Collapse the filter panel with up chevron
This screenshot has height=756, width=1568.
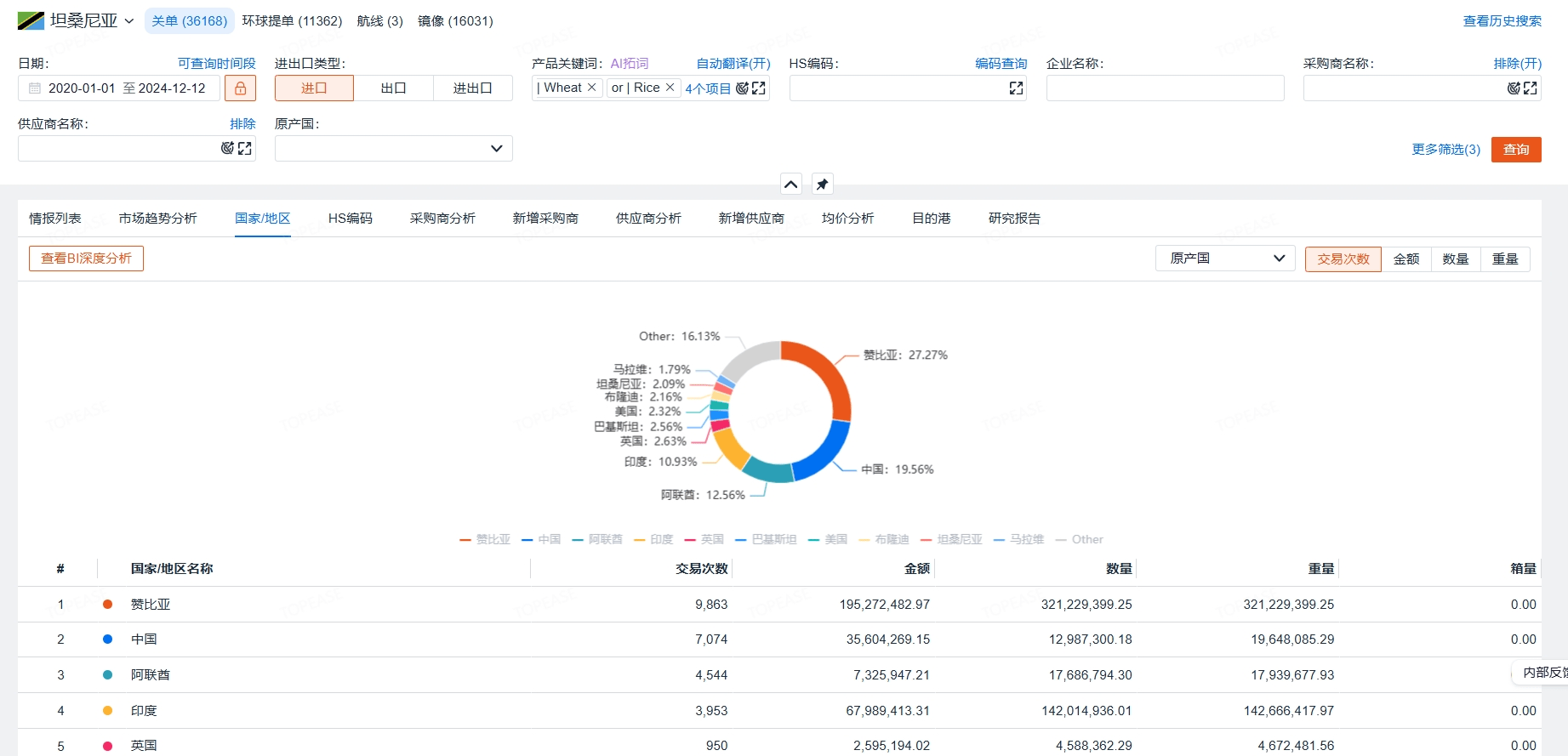791,185
